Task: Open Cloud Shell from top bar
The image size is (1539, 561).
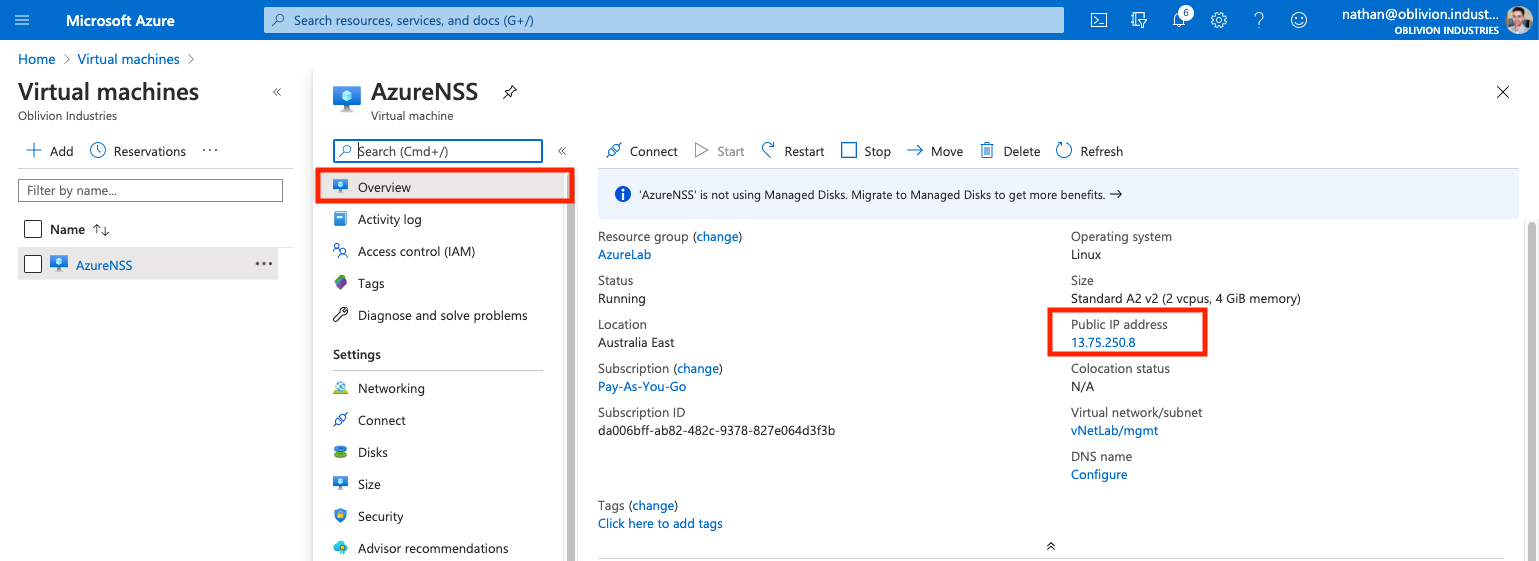Action: point(1098,20)
